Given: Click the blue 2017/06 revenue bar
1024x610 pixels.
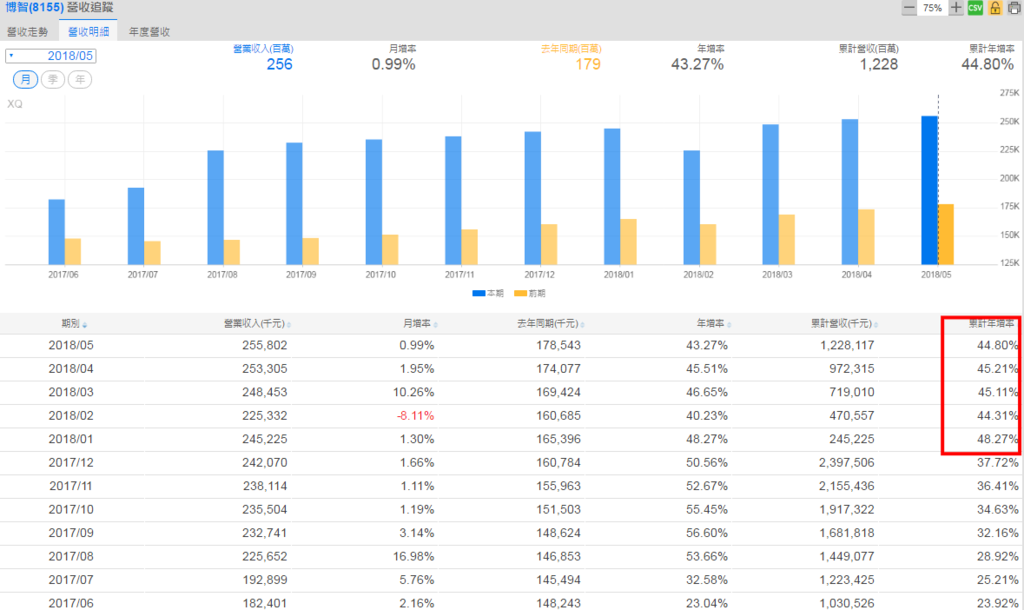Looking at the screenshot, I should click(x=57, y=232).
